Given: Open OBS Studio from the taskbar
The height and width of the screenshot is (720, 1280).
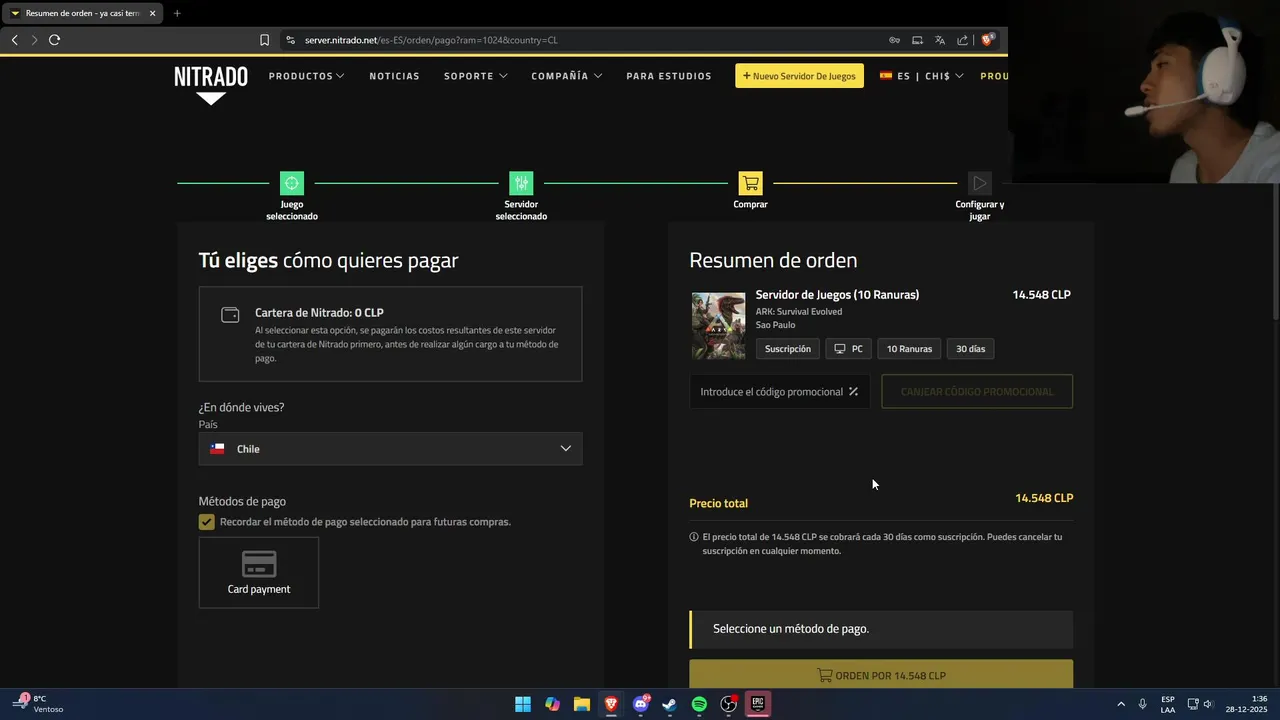Looking at the screenshot, I should (x=729, y=704).
